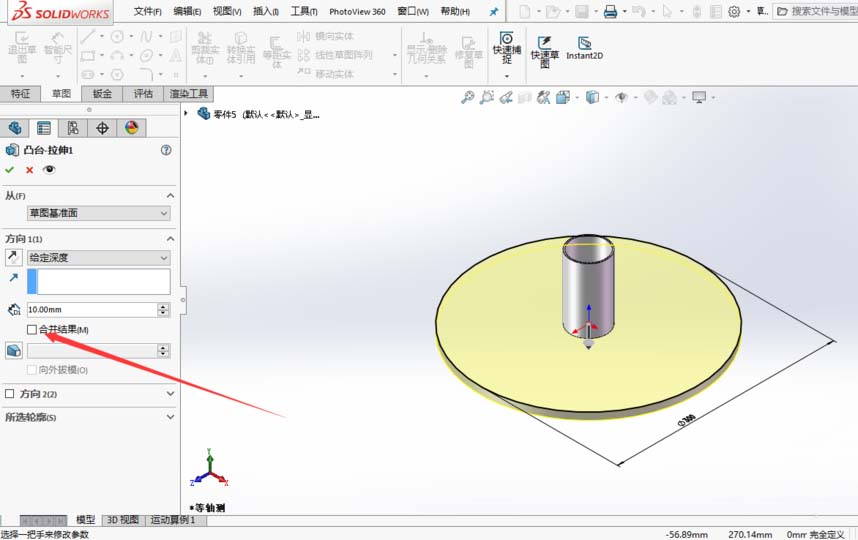Screen dimensions: 858x540
Task: Open dropdown arrow under 快速捕捉
Action: pos(507,76)
